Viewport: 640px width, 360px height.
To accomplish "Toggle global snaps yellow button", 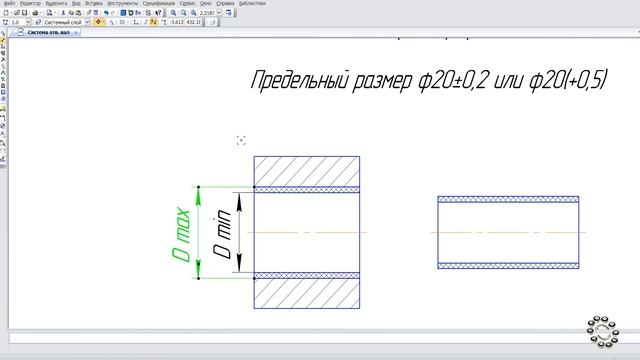I will (x=98, y=22).
